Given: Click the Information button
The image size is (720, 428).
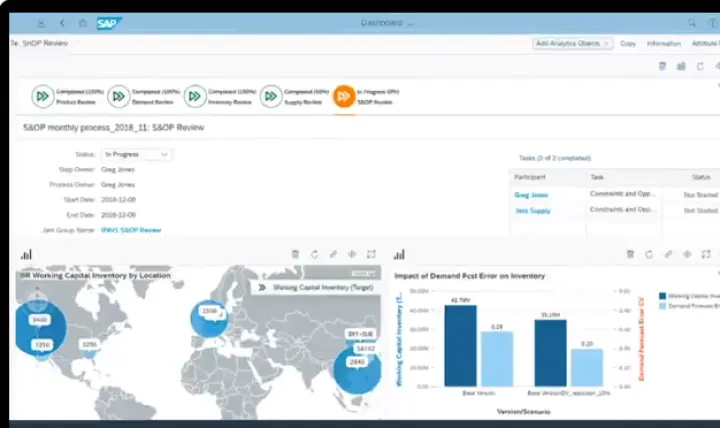Looking at the screenshot, I should [664, 43].
